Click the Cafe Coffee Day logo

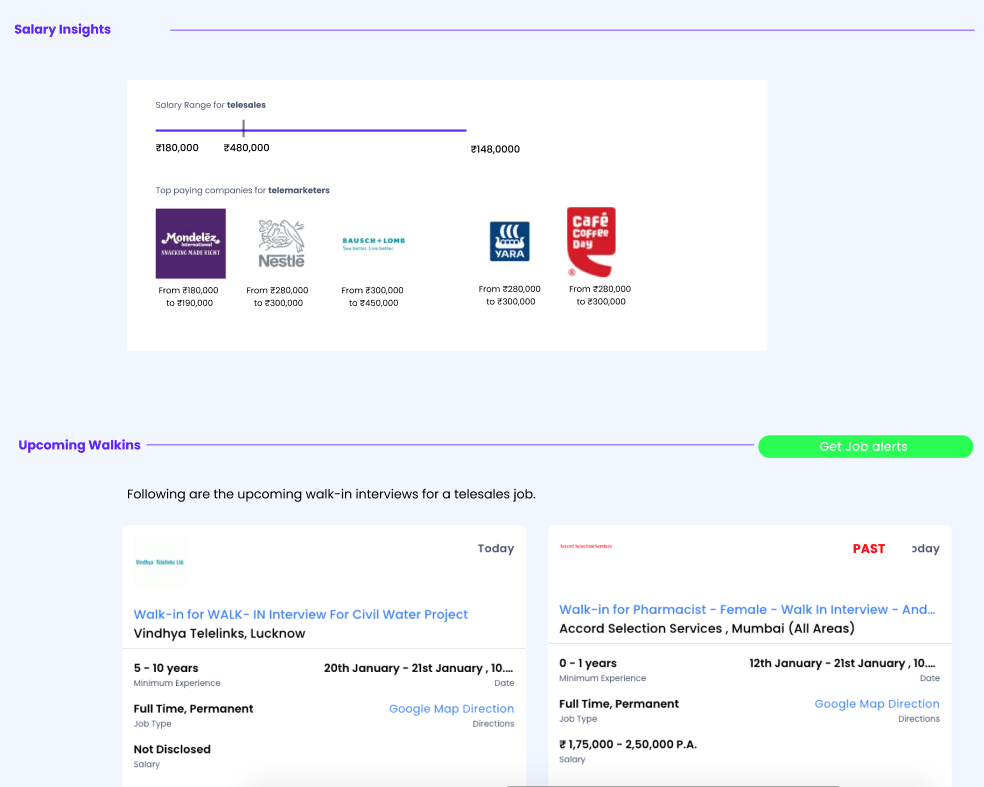click(x=591, y=242)
